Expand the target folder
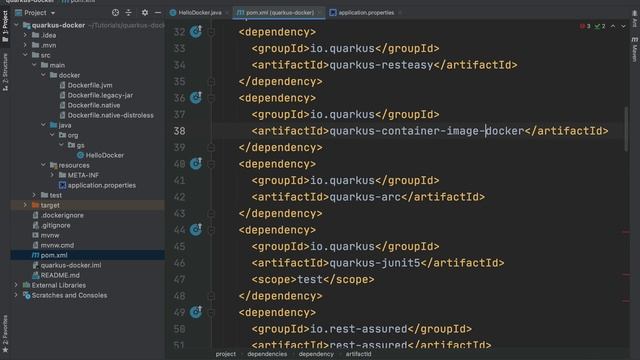The image size is (640, 360). 25,205
